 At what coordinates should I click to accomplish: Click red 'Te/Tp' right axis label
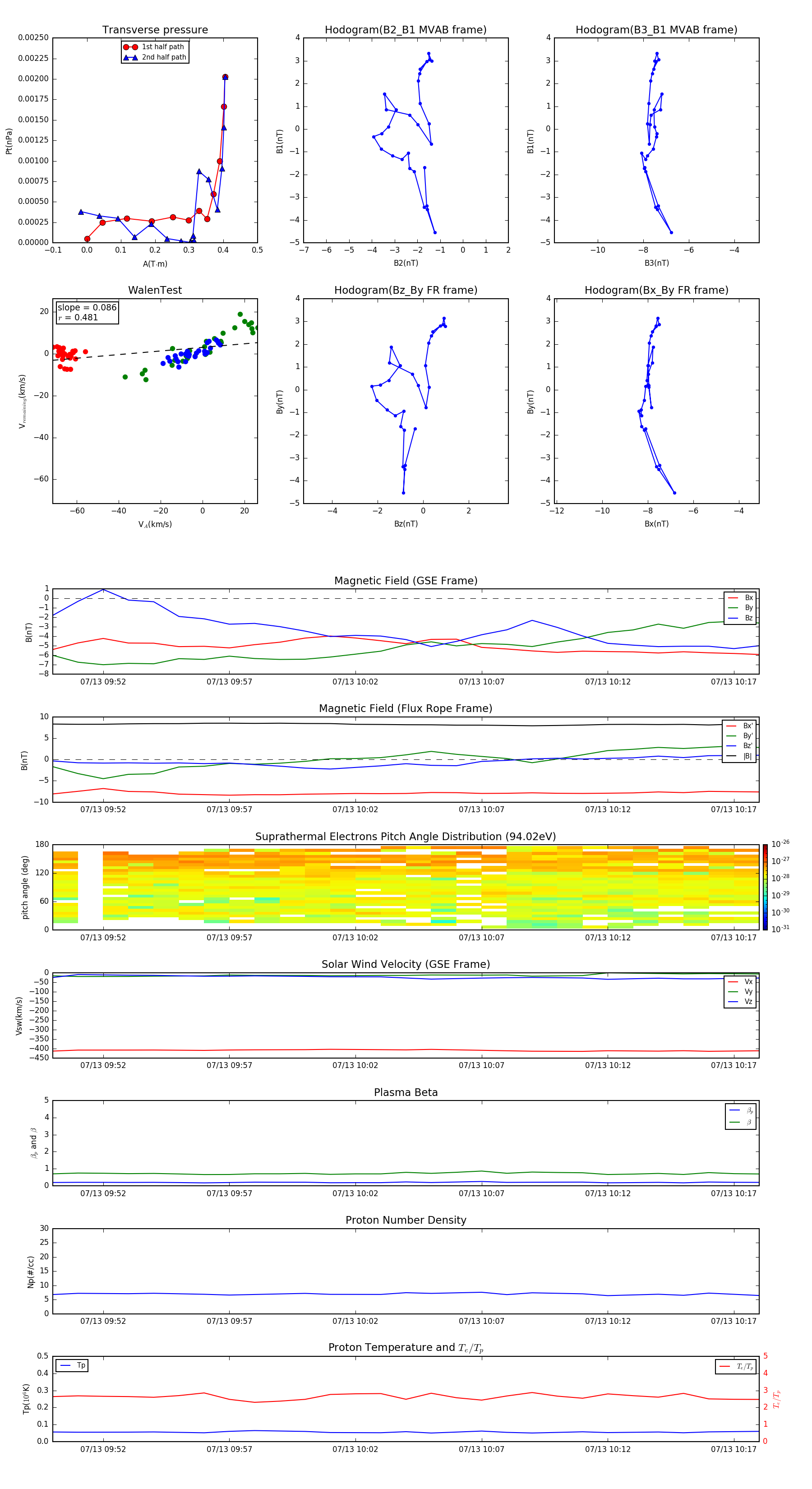pyautogui.click(x=777, y=1399)
